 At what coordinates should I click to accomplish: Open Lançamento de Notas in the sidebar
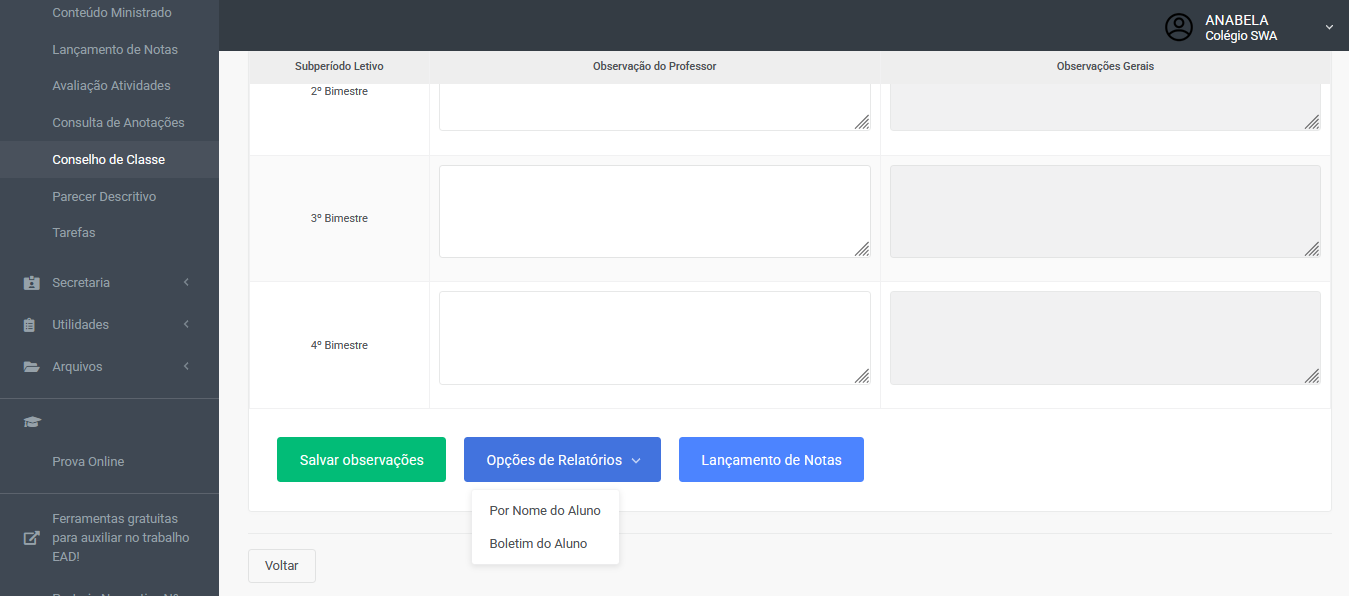[x=115, y=50]
